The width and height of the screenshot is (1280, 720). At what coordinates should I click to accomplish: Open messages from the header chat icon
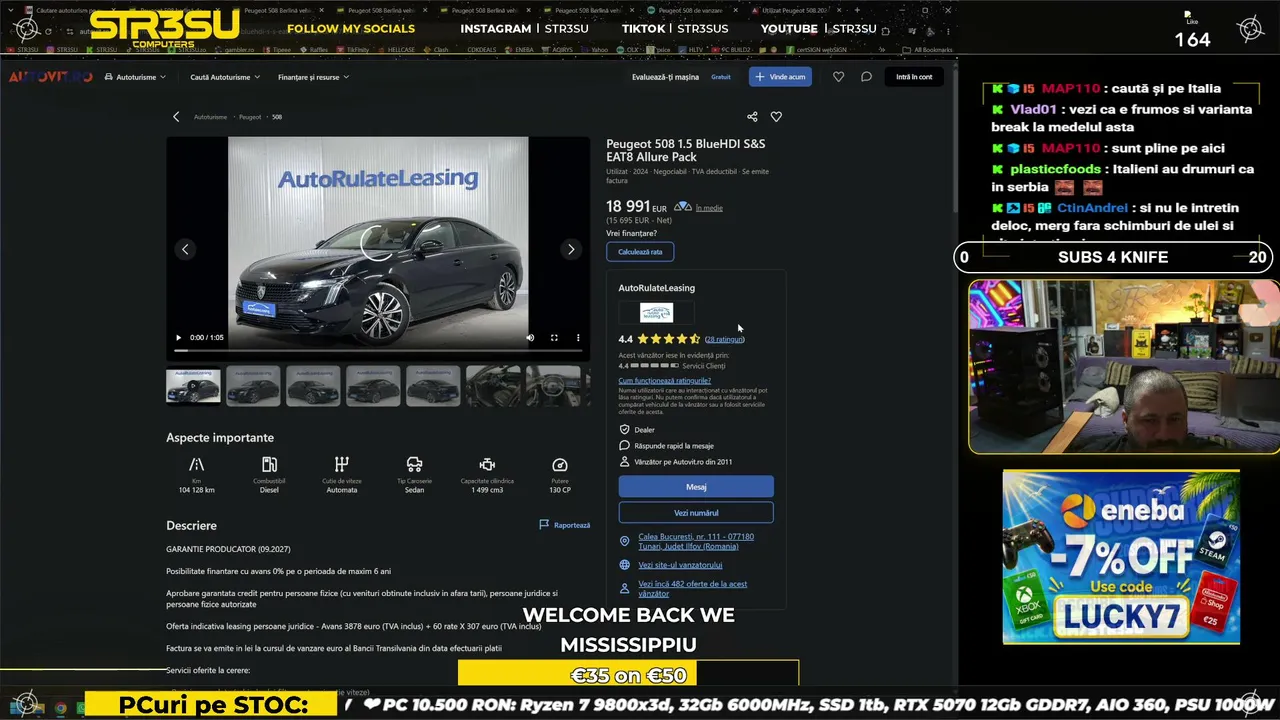click(866, 77)
